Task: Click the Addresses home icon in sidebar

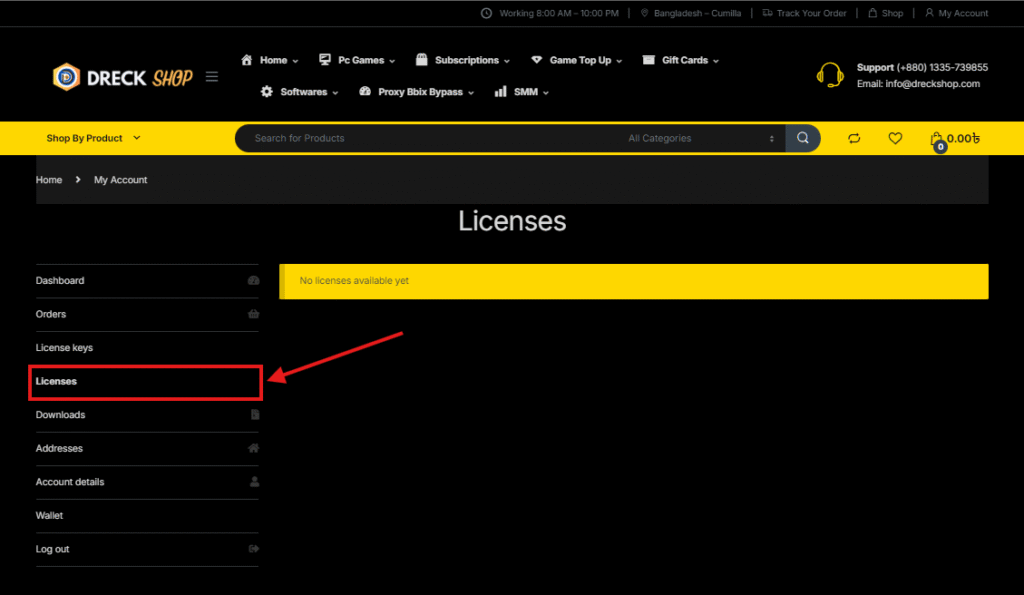Action: pyautogui.click(x=253, y=449)
